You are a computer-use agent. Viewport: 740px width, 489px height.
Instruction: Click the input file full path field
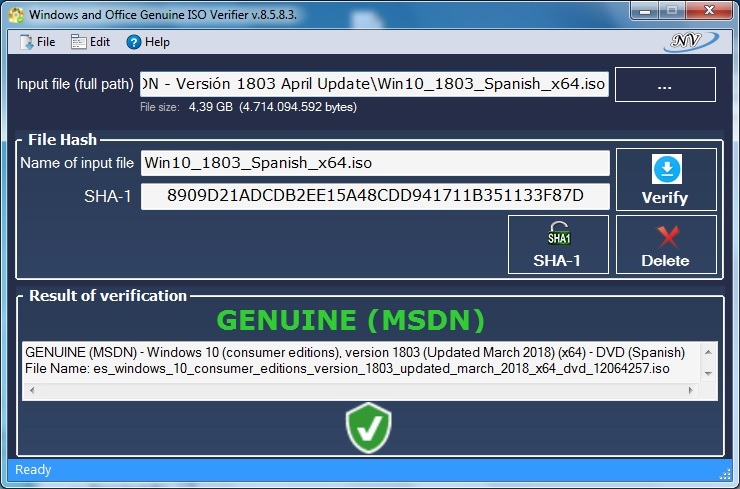click(374, 84)
